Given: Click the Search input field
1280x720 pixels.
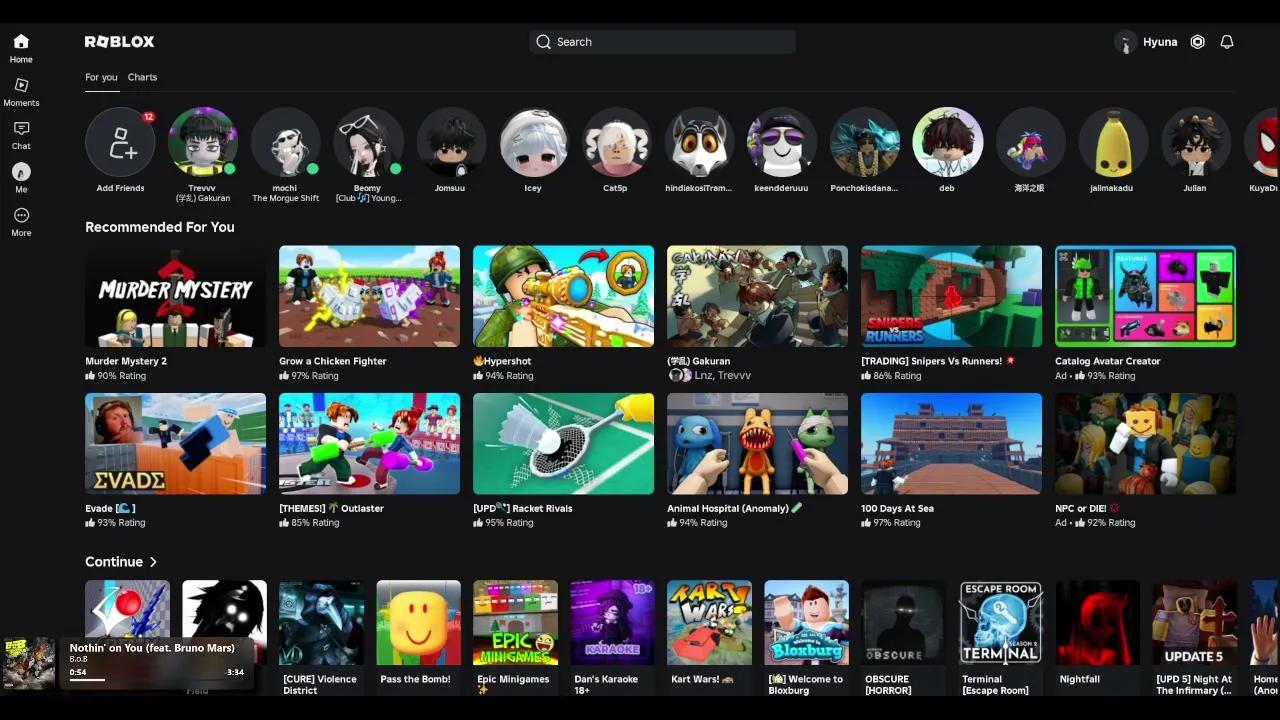Looking at the screenshot, I should (x=663, y=42).
